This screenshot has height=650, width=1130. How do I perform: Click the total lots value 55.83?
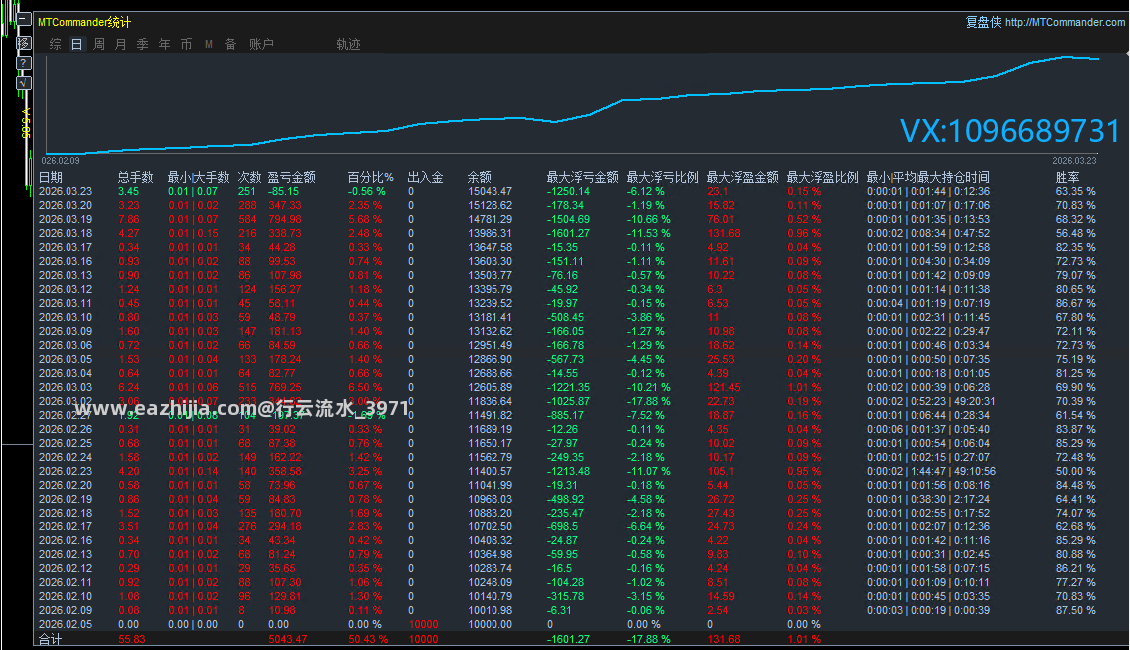pyautogui.click(x=132, y=639)
